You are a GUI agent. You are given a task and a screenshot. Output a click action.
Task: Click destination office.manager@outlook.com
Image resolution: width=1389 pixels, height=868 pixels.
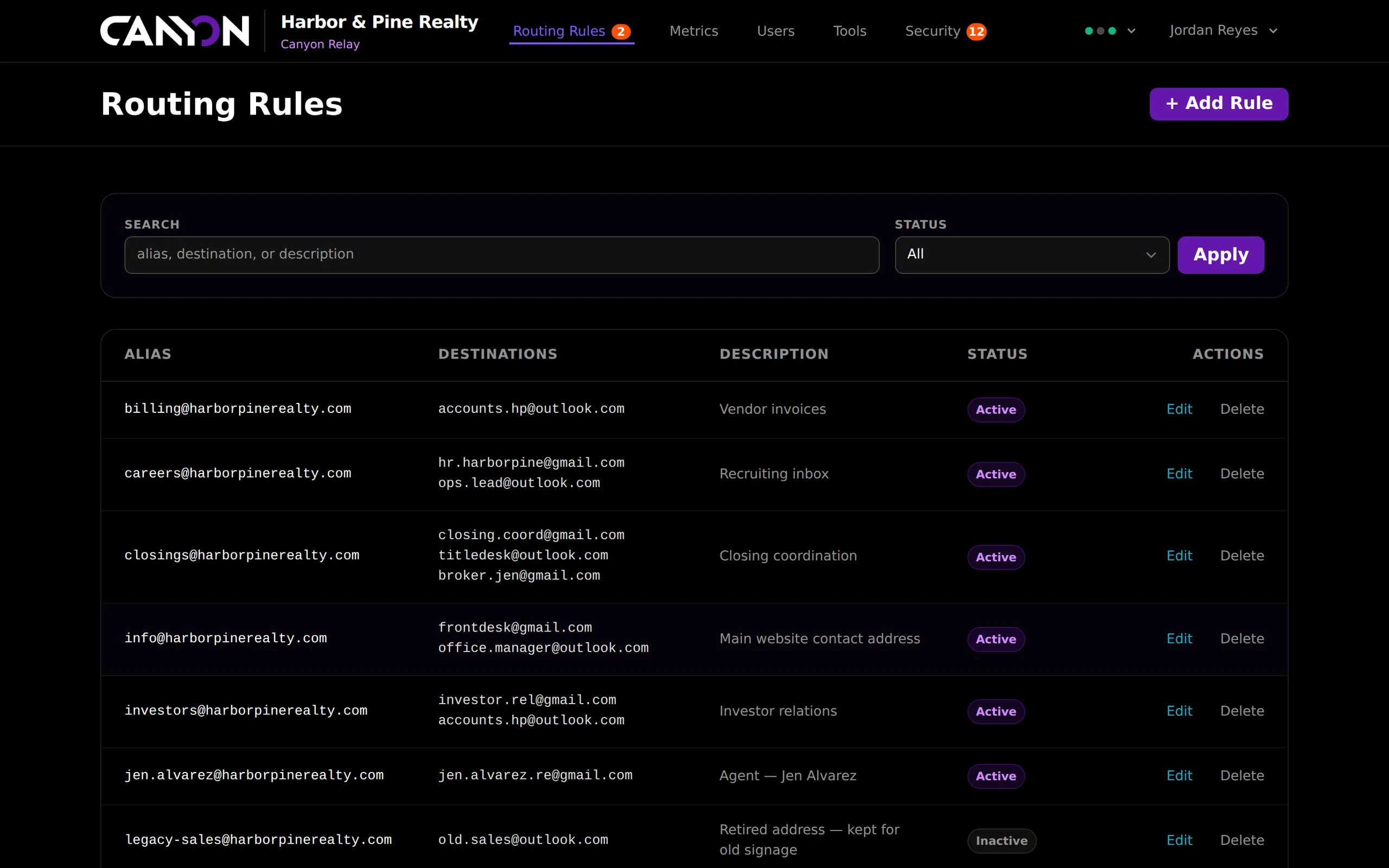[x=543, y=648]
